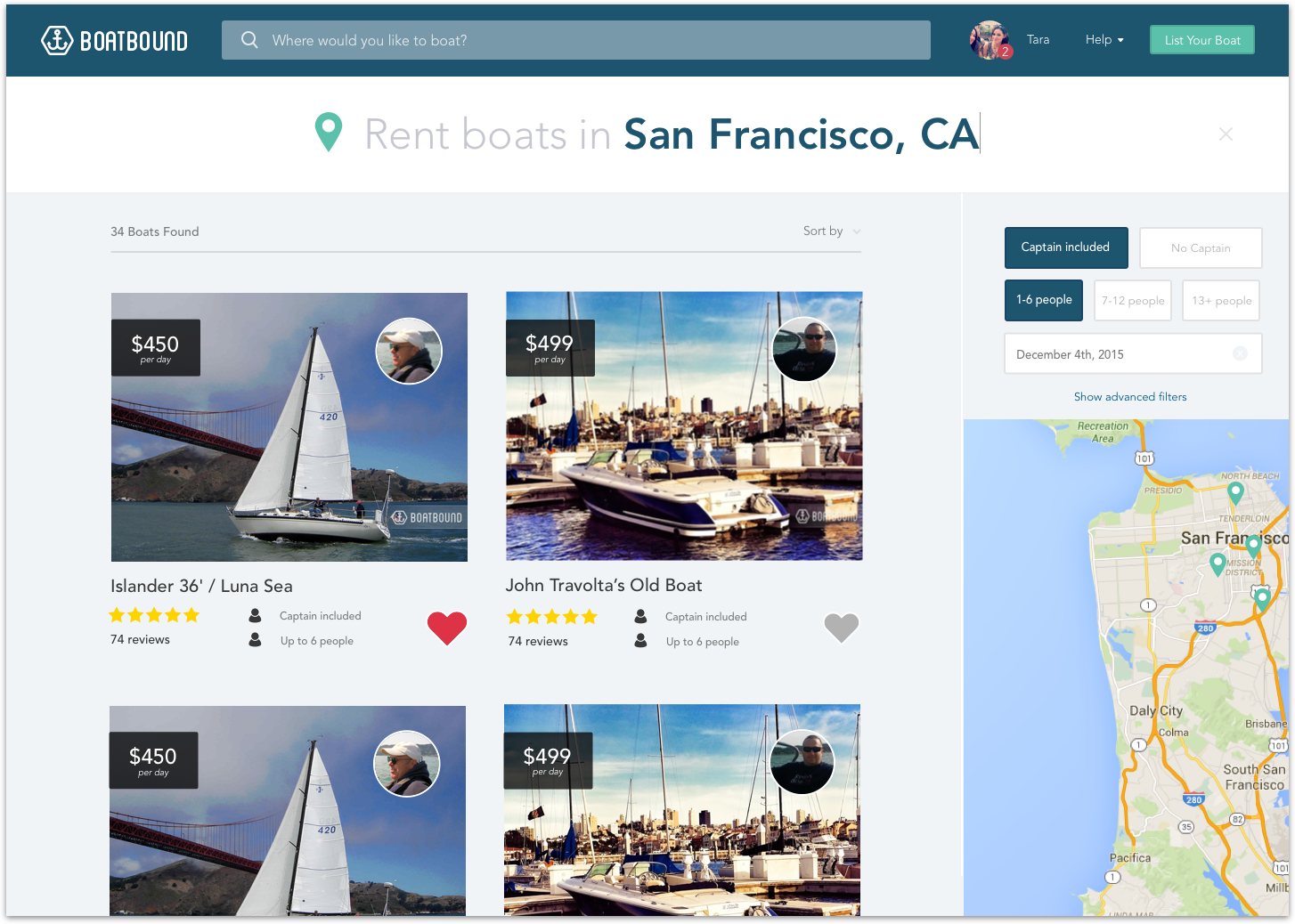This screenshot has height=924, width=1295.
Task: Click the Boatbound anchor logo
Action: tap(115, 40)
